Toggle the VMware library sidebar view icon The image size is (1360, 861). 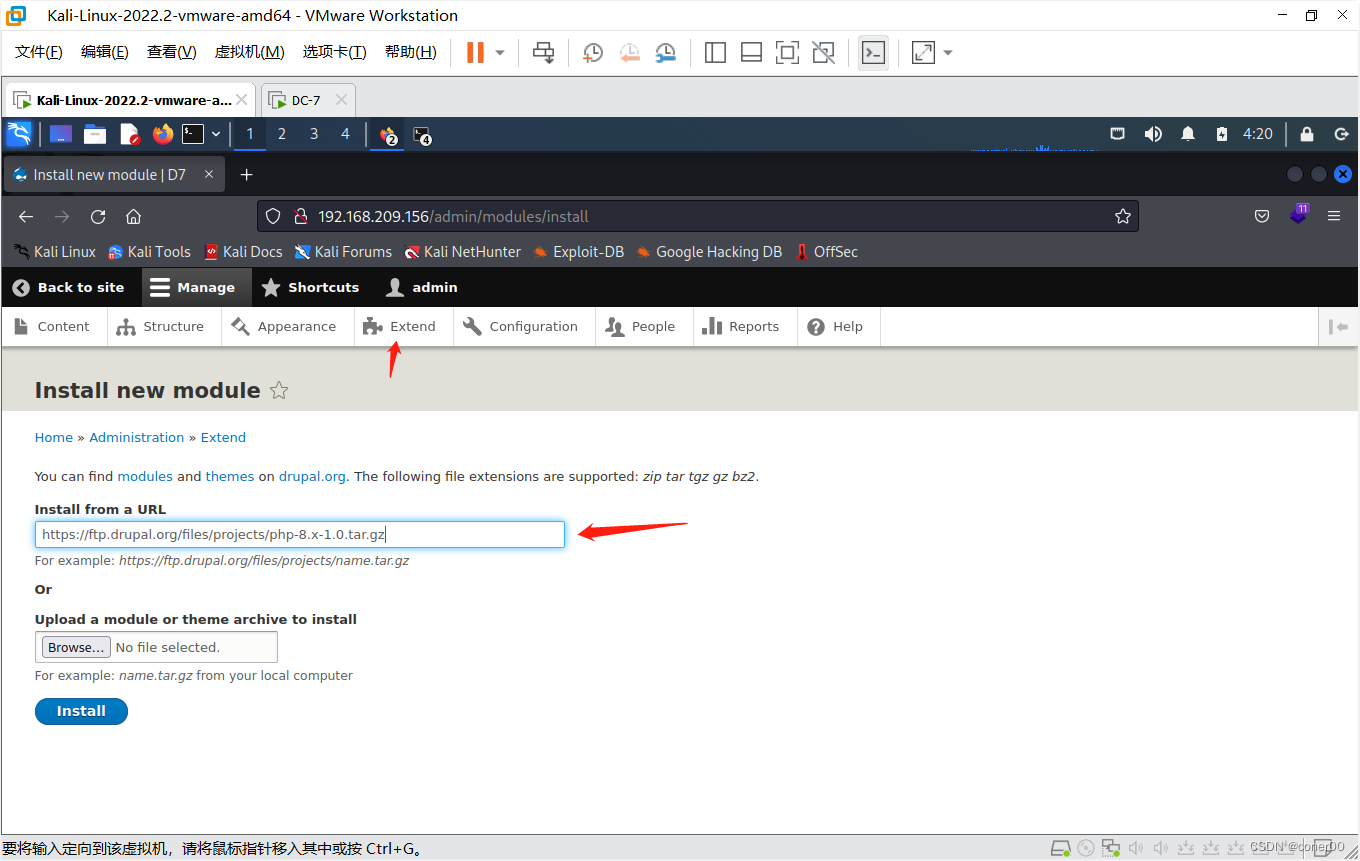[715, 52]
